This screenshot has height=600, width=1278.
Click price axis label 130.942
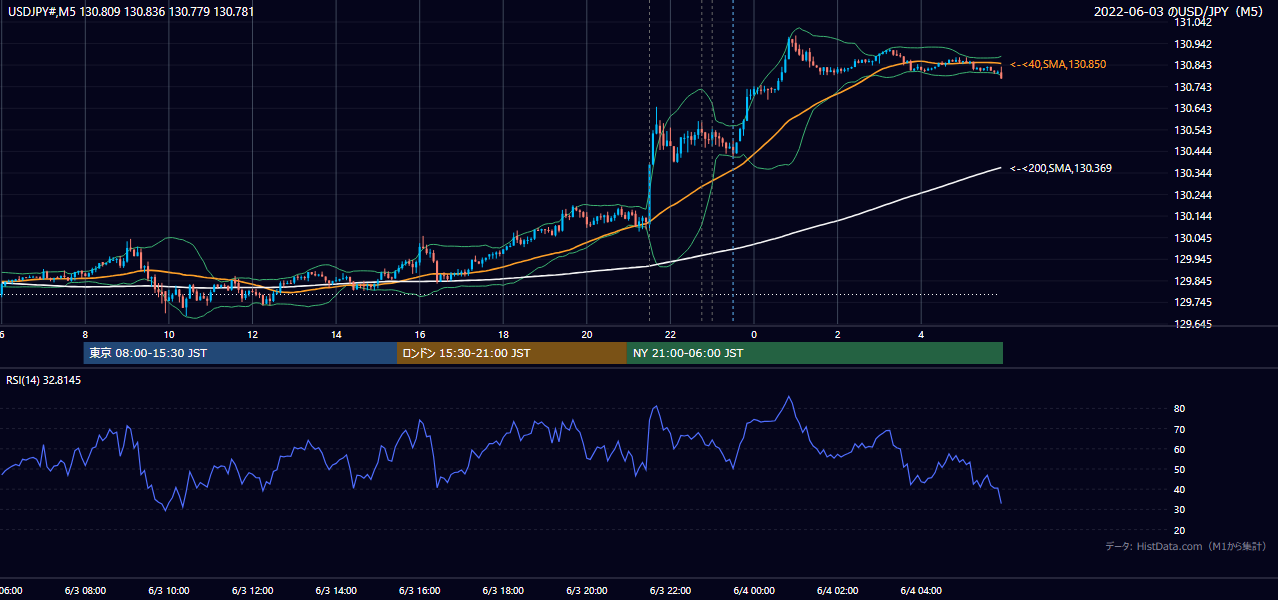(x=1194, y=44)
